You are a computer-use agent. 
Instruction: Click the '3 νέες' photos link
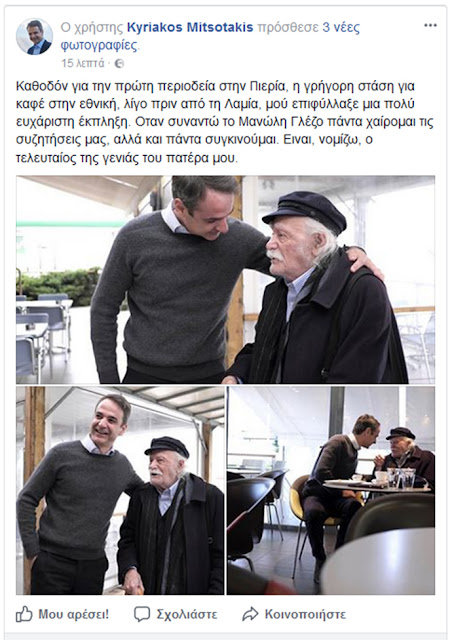341,27
